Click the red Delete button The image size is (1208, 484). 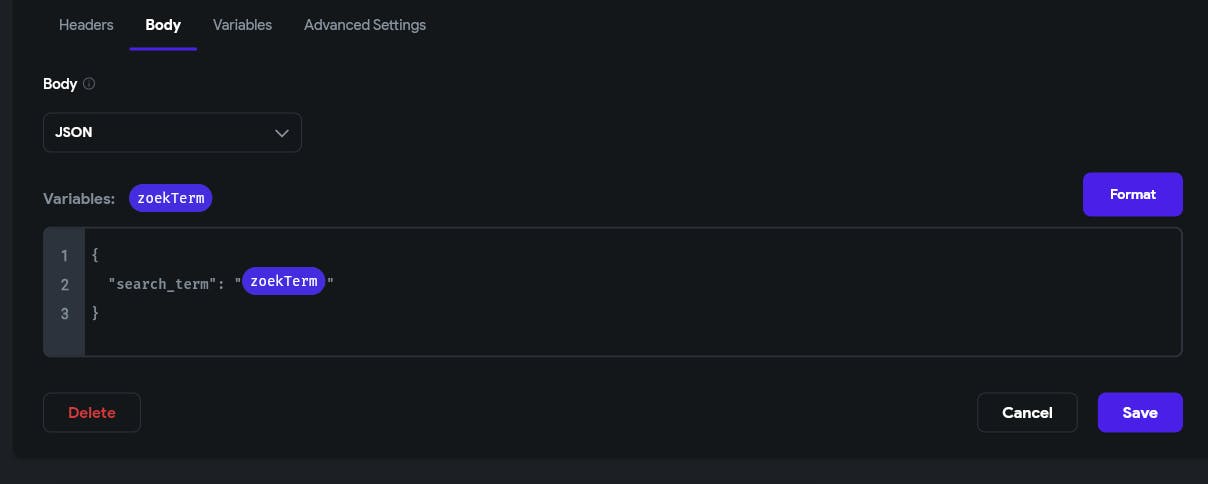pyautogui.click(x=92, y=412)
